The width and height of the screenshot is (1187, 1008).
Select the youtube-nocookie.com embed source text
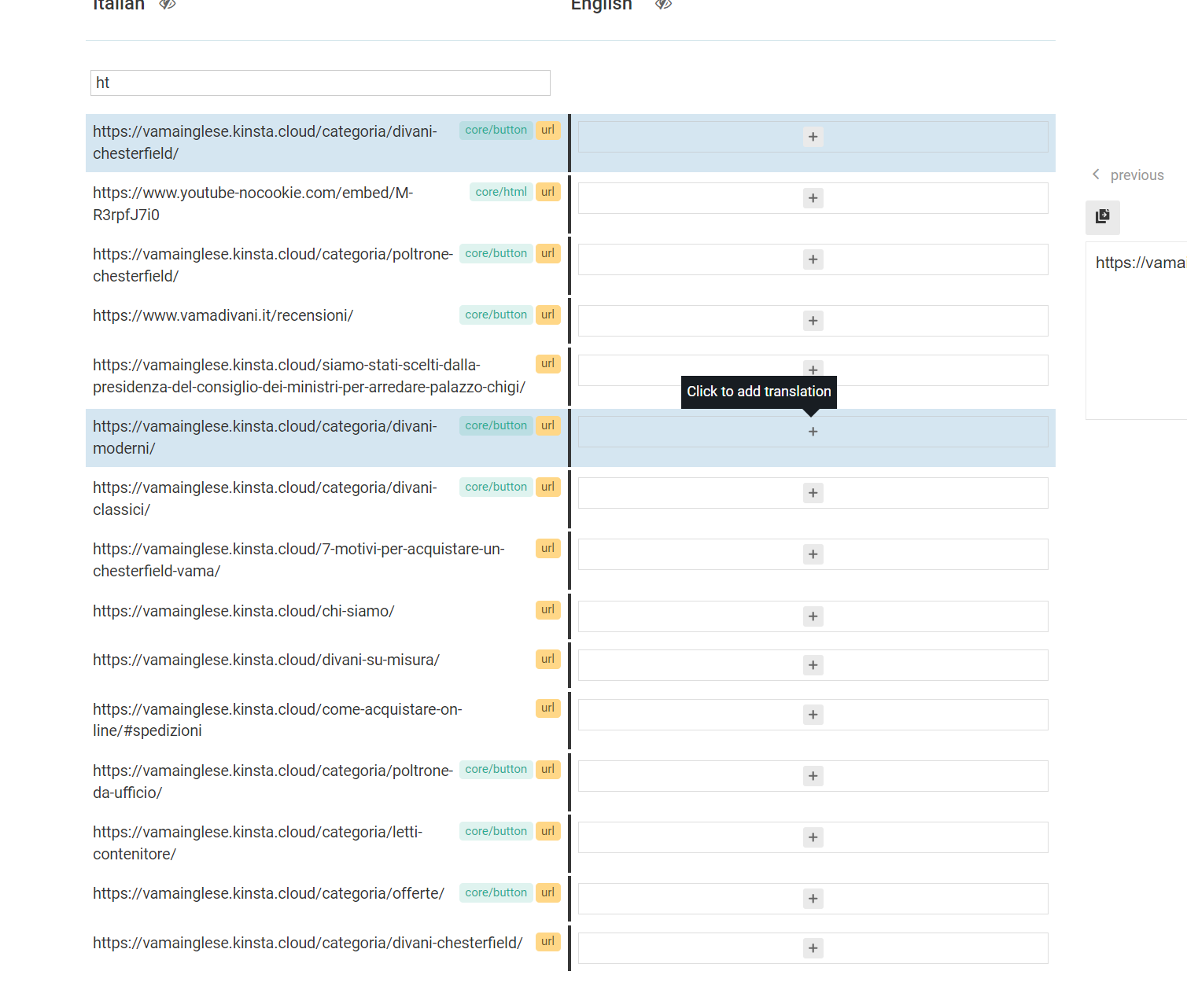pyautogui.click(x=253, y=204)
